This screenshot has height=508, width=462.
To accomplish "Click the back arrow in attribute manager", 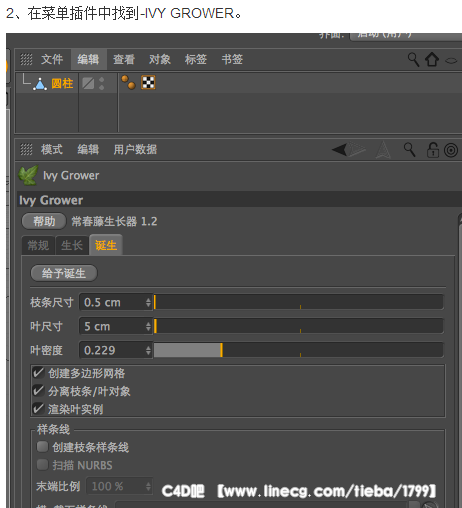I will point(339,149).
